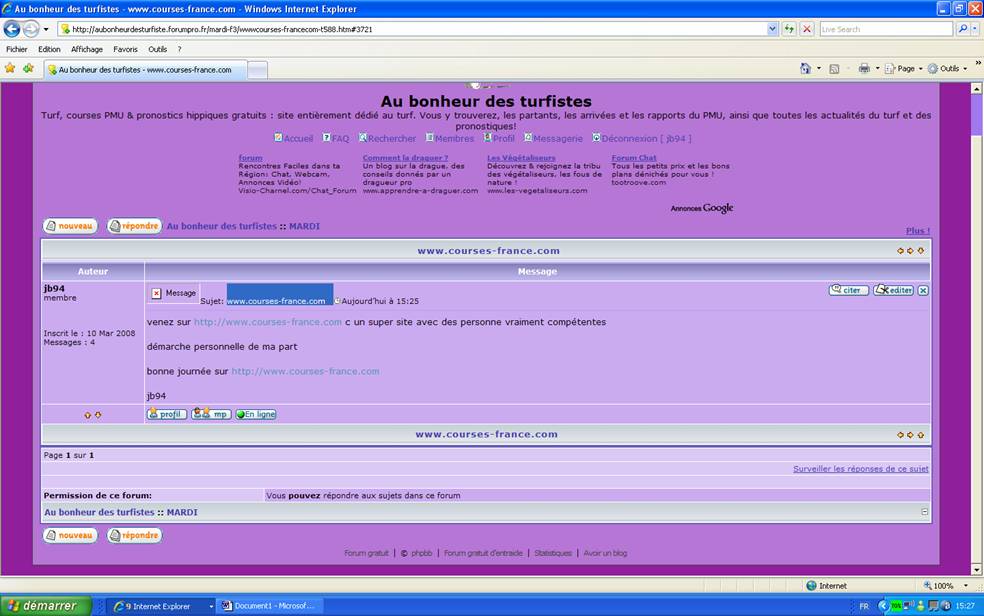Viewport: 984px width, 616px height.
Task: Open the Favorites Center star icon
Action: pos(10,68)
